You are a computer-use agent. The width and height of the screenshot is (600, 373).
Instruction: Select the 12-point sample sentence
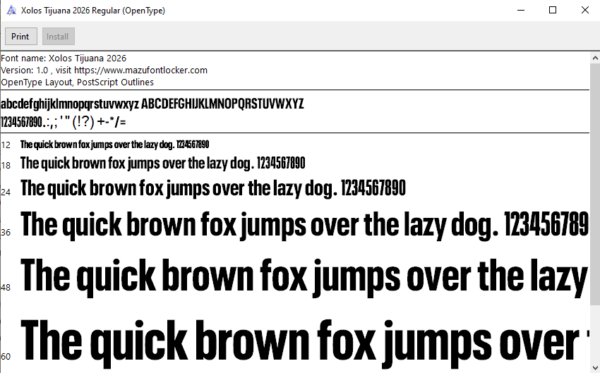point(114,145)
